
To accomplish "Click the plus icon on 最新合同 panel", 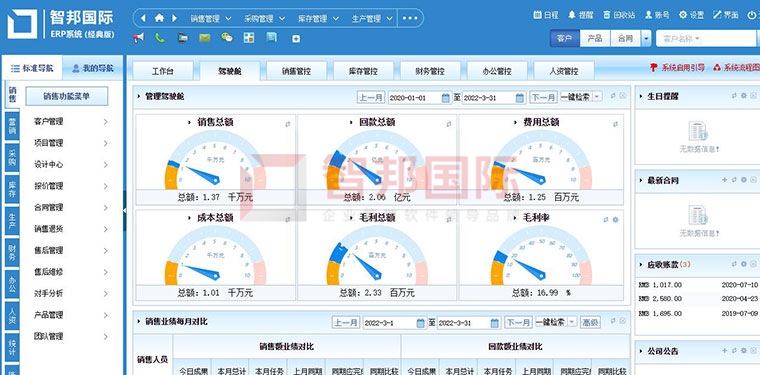I will coord(725,180).
